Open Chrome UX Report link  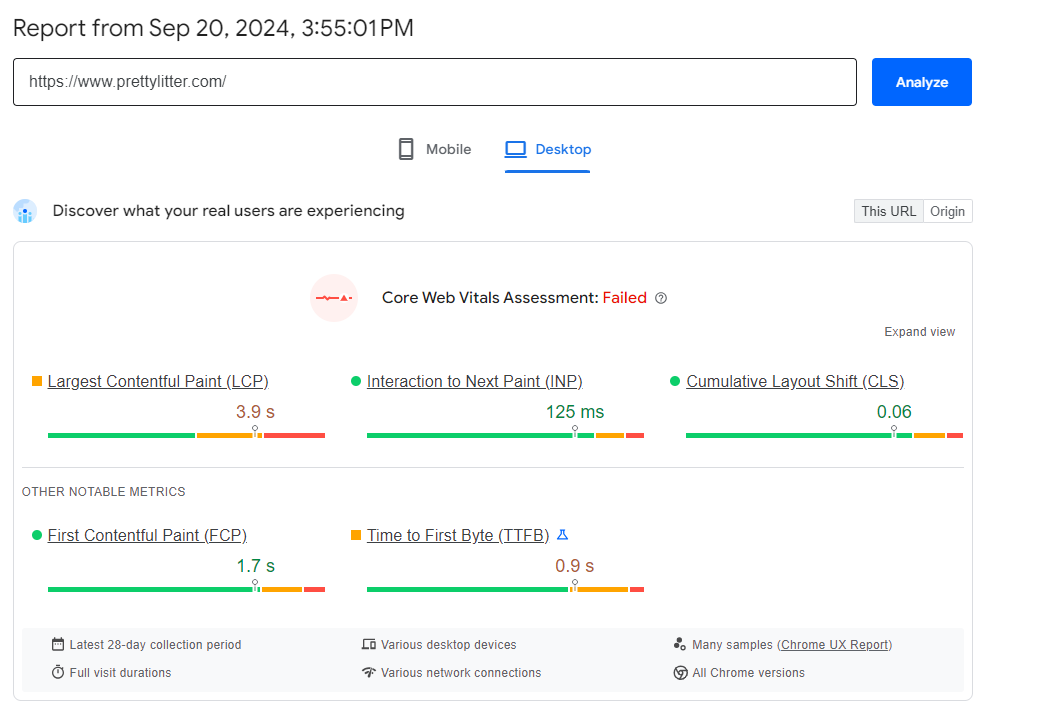click(x=834, y=645)
